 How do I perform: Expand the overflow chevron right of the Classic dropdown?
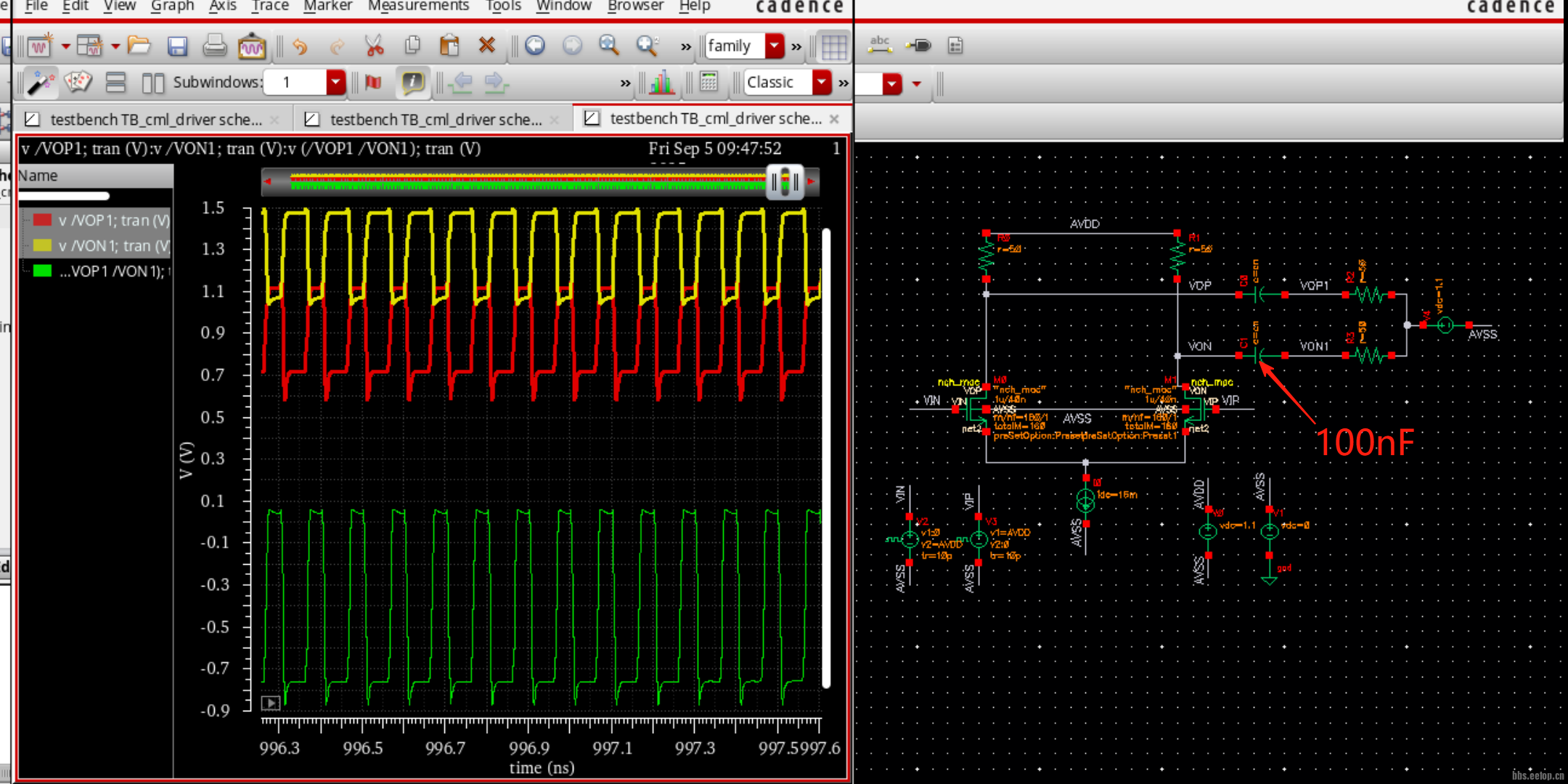click(844, 83)
